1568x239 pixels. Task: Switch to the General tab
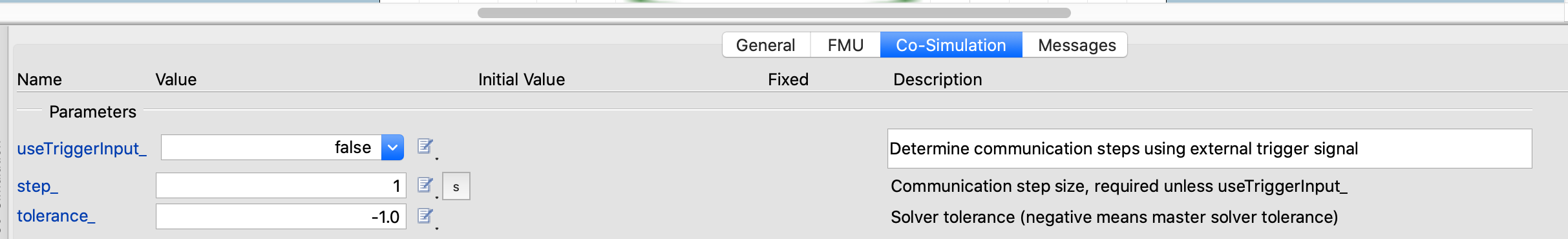(766, 45)
